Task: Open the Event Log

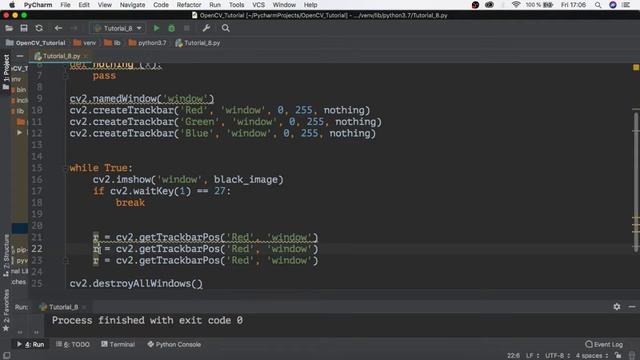Action: (604, 344)
